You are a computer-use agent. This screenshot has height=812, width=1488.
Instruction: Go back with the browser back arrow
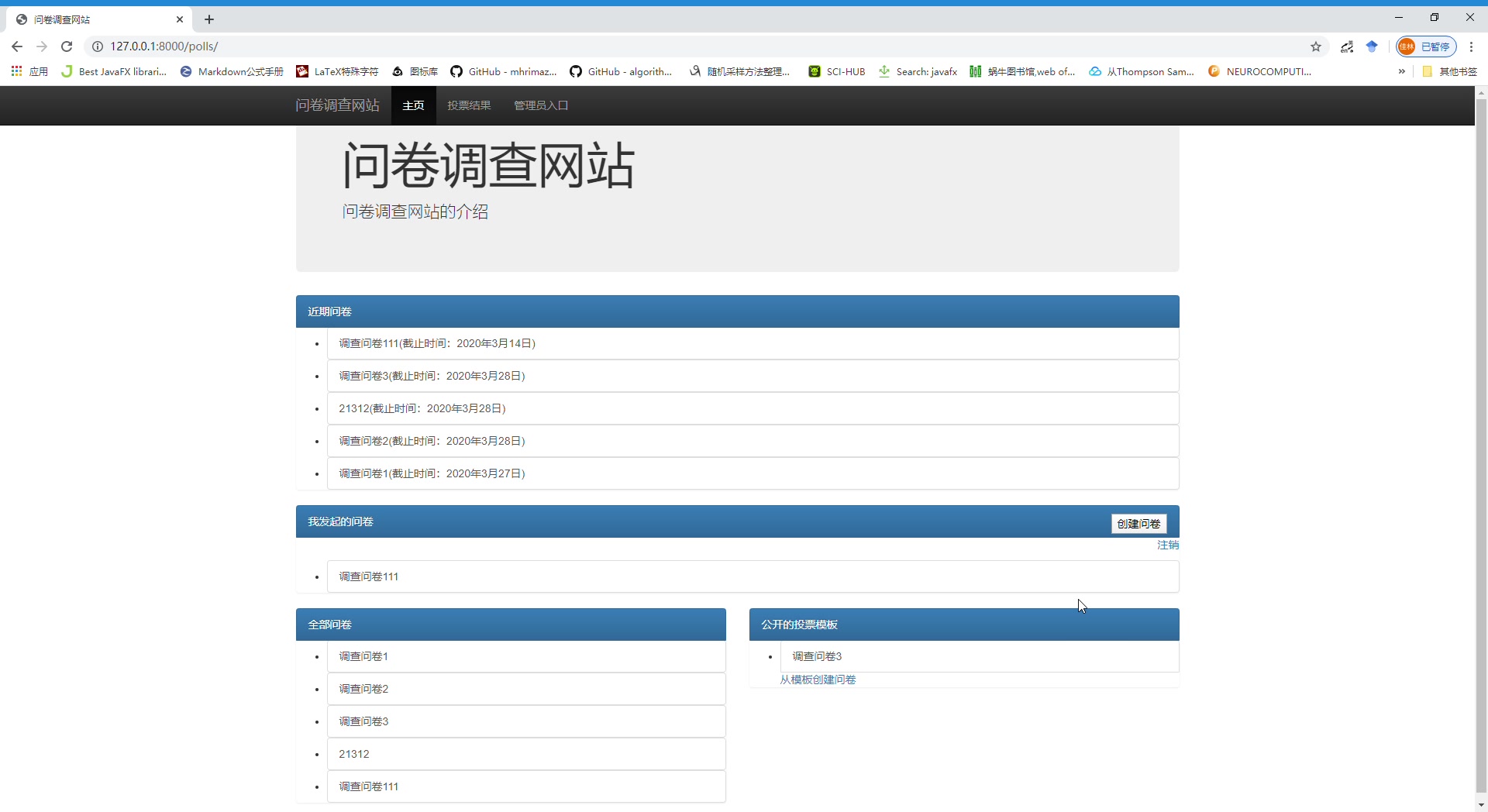tap(17, 46)
